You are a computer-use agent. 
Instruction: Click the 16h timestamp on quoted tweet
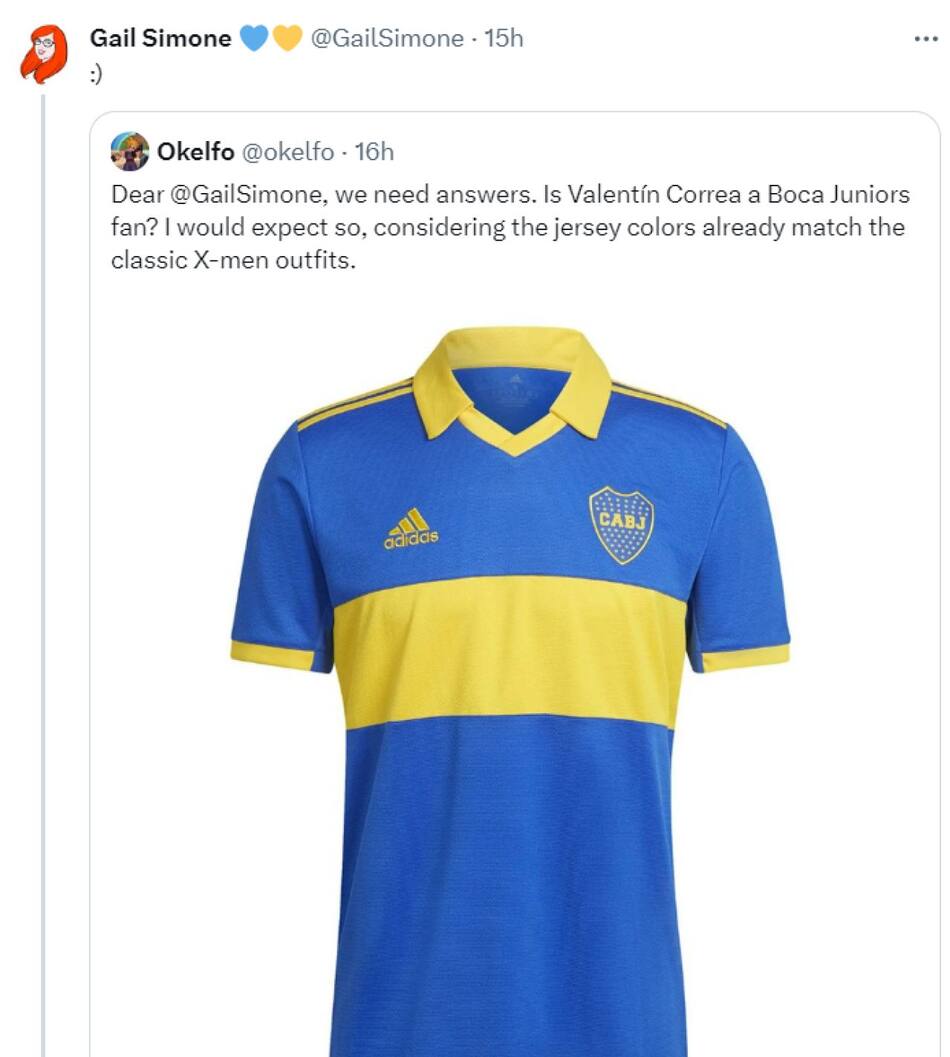point(375,152)
